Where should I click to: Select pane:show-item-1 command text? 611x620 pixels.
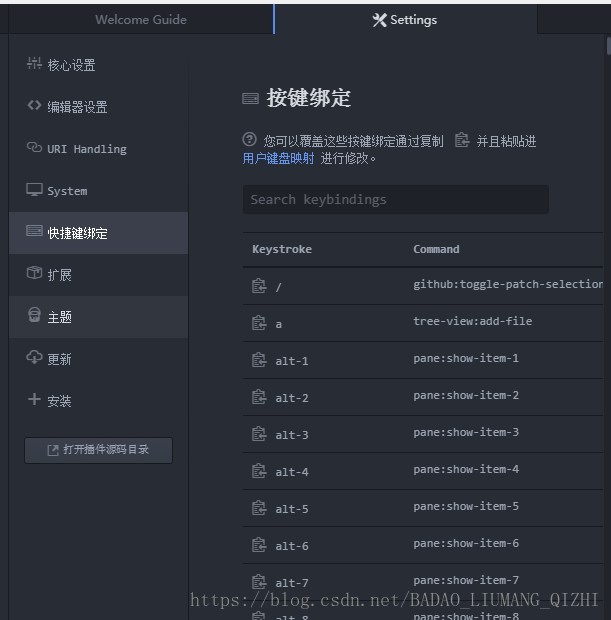466,358
